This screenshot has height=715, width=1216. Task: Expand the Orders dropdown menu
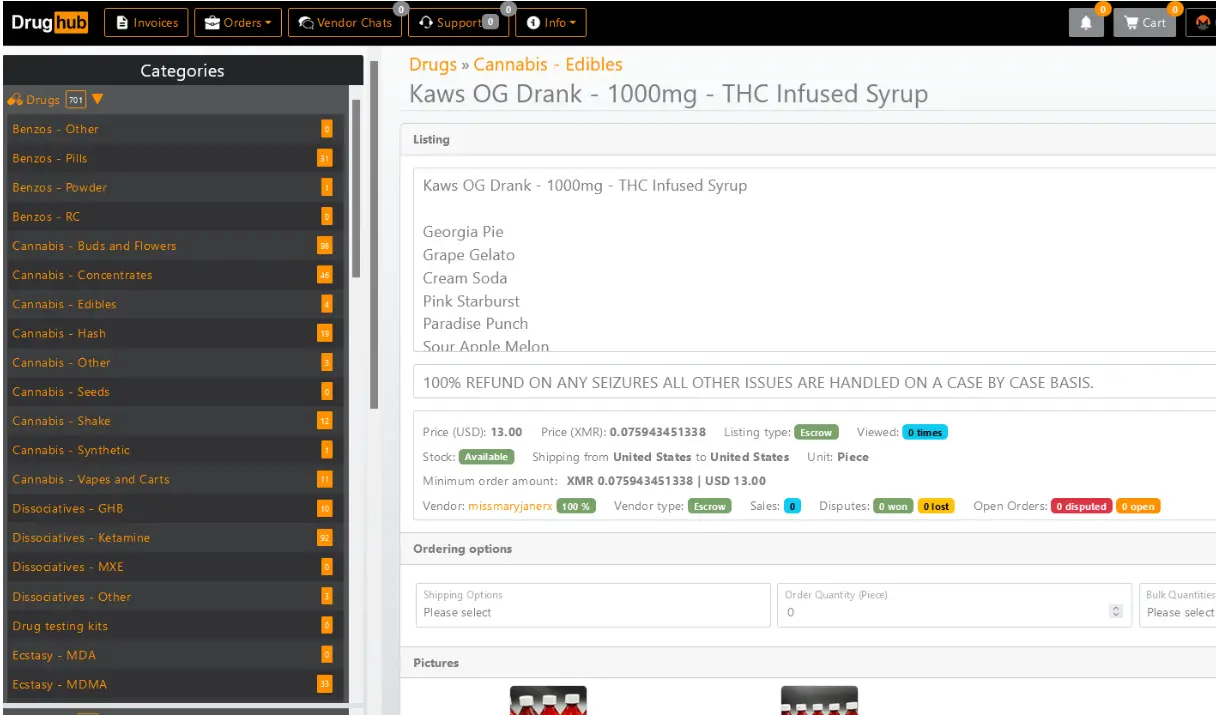coord(238,23)
